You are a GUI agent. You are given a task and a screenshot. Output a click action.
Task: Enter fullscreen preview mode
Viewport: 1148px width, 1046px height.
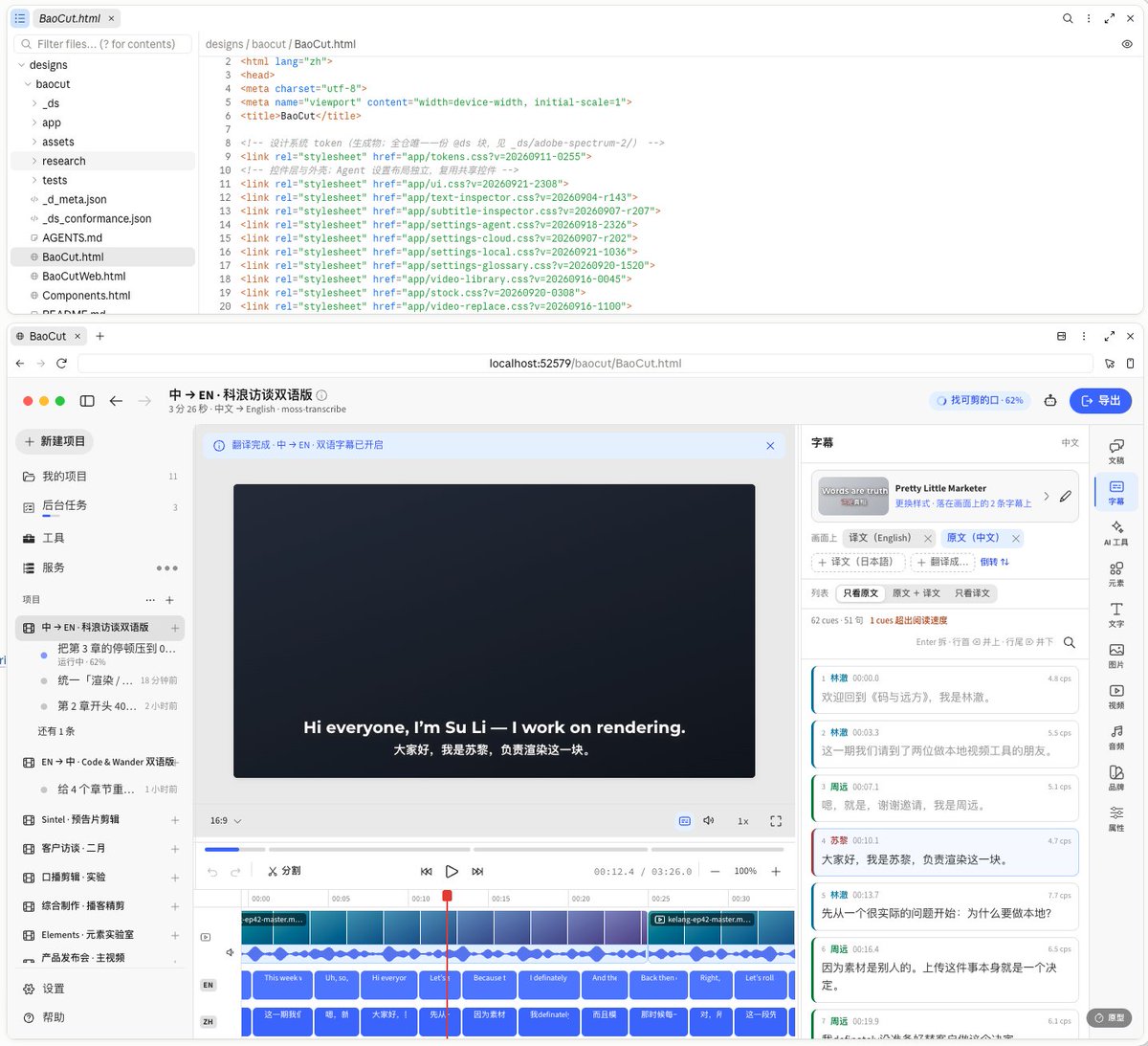click(x=776, y=821)
